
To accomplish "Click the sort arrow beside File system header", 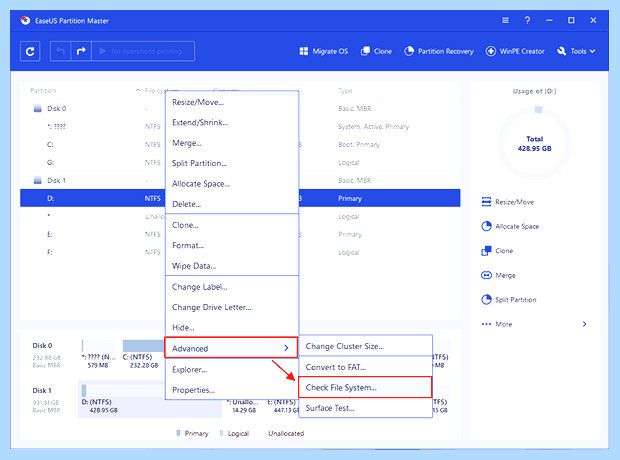I will (x=138, y=91).
